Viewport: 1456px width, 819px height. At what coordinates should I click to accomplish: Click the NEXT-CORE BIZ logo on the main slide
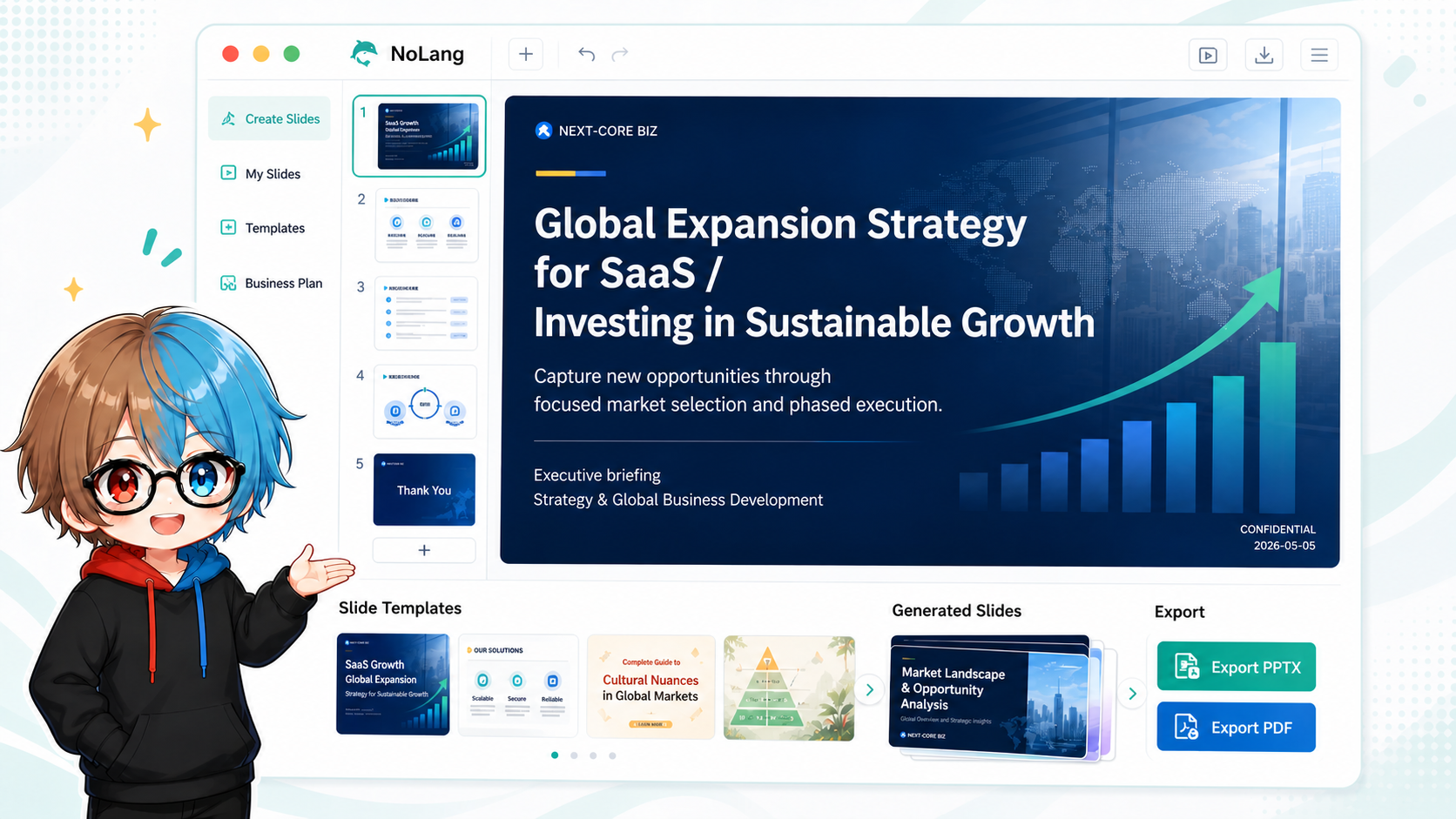543,131
